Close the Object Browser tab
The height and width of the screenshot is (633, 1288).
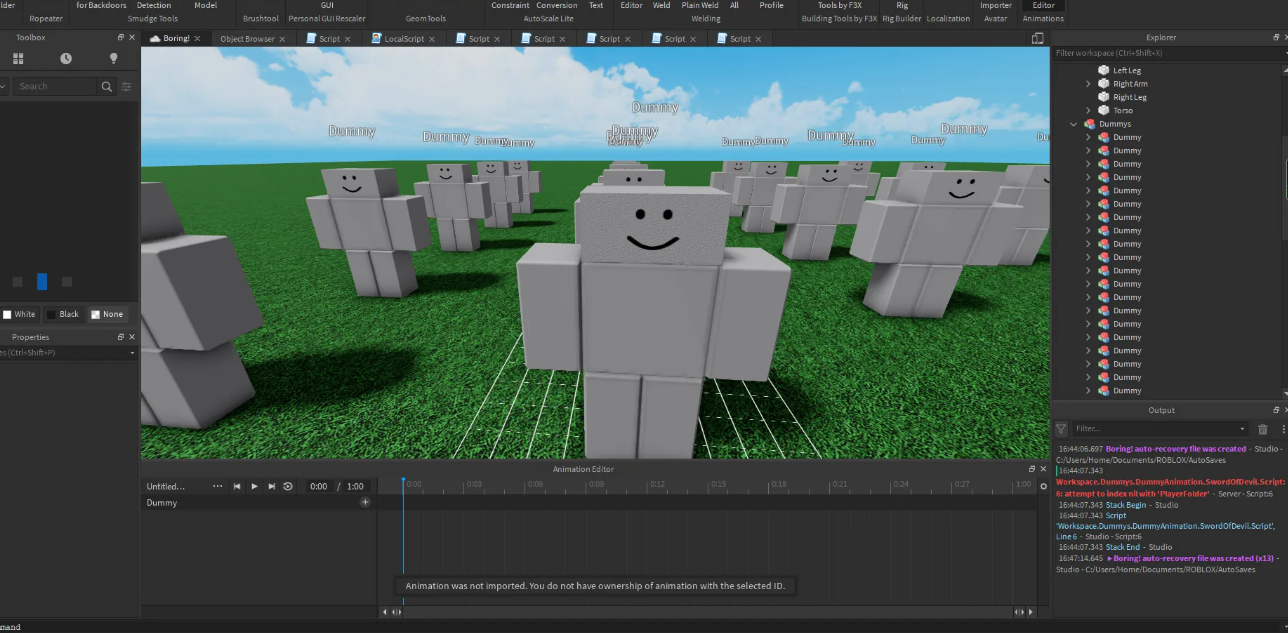pos(283,39)
